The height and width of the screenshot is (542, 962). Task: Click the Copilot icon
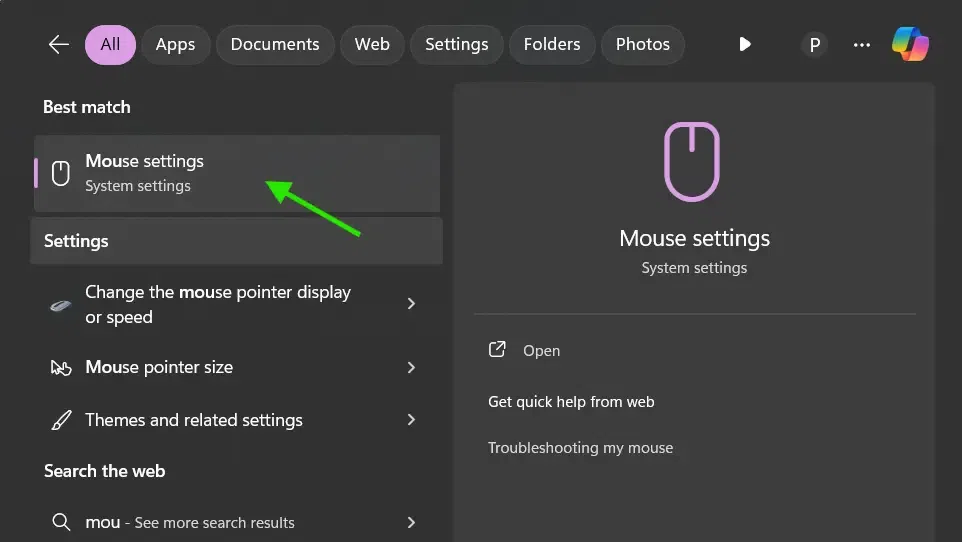pos(910,44)
